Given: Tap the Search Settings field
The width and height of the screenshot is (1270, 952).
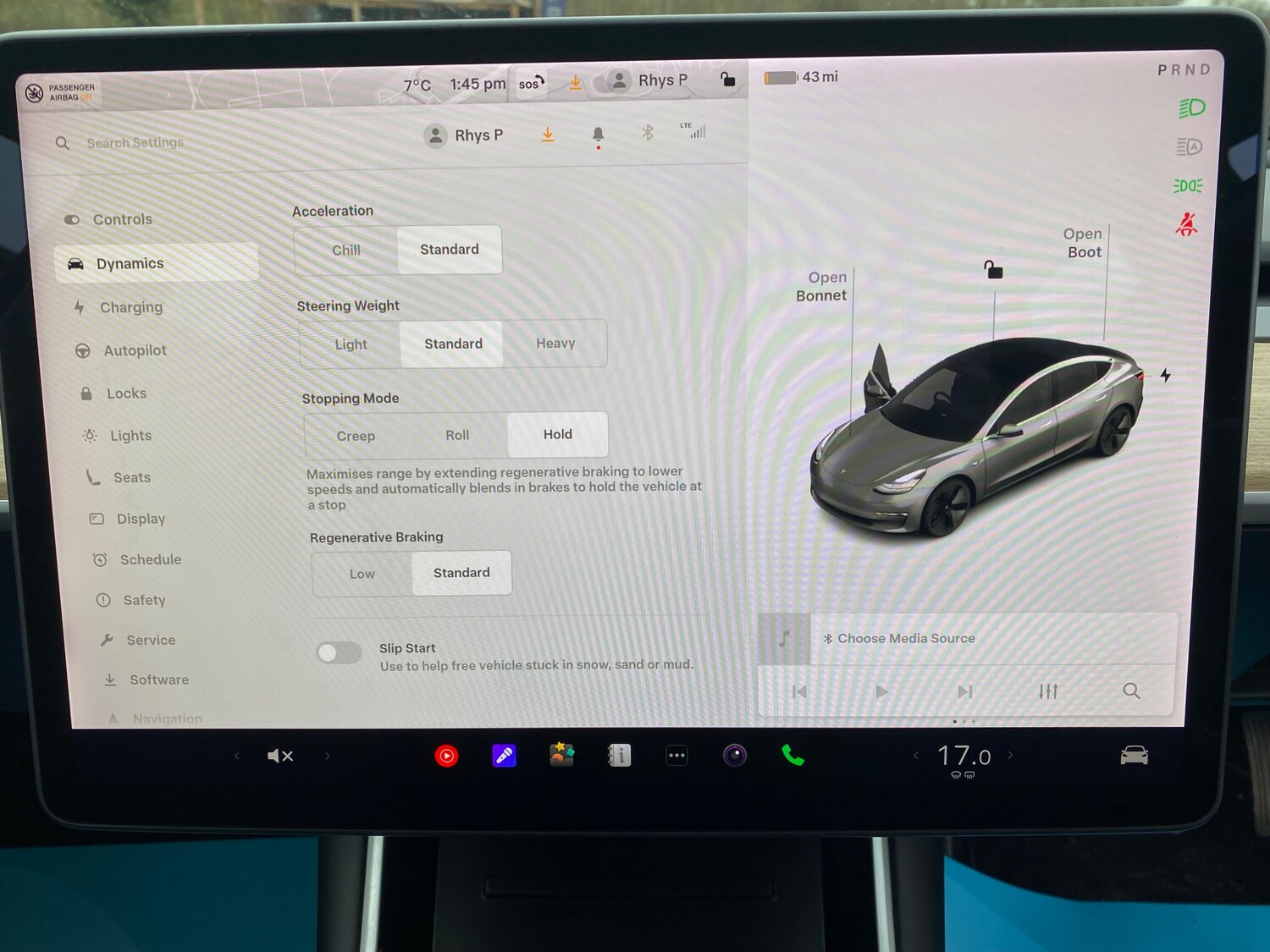Looking at the screenshot, I should pyautogui.click(x=135, y=142).
